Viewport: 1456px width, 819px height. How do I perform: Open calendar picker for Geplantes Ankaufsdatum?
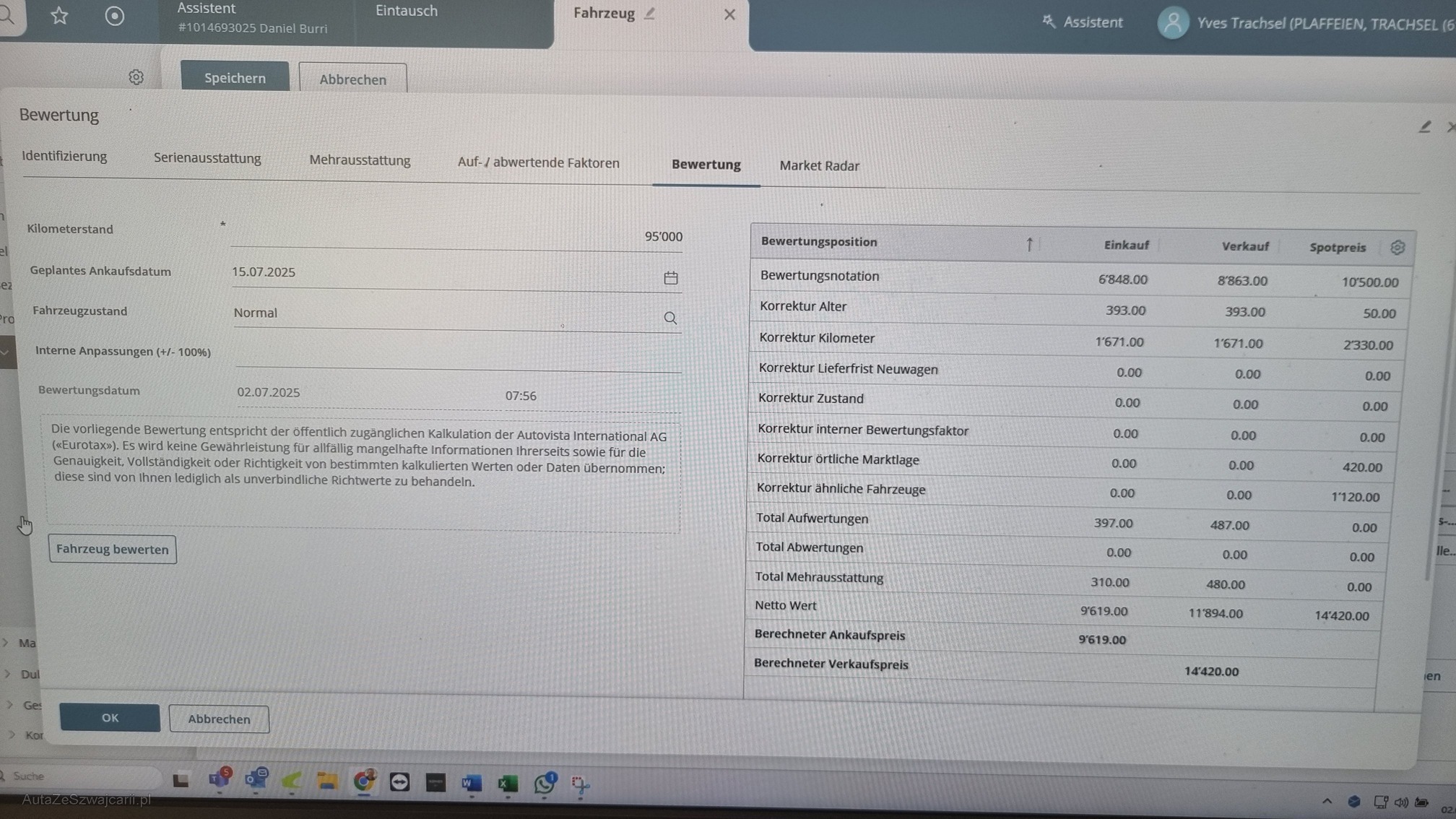[671, 278]
